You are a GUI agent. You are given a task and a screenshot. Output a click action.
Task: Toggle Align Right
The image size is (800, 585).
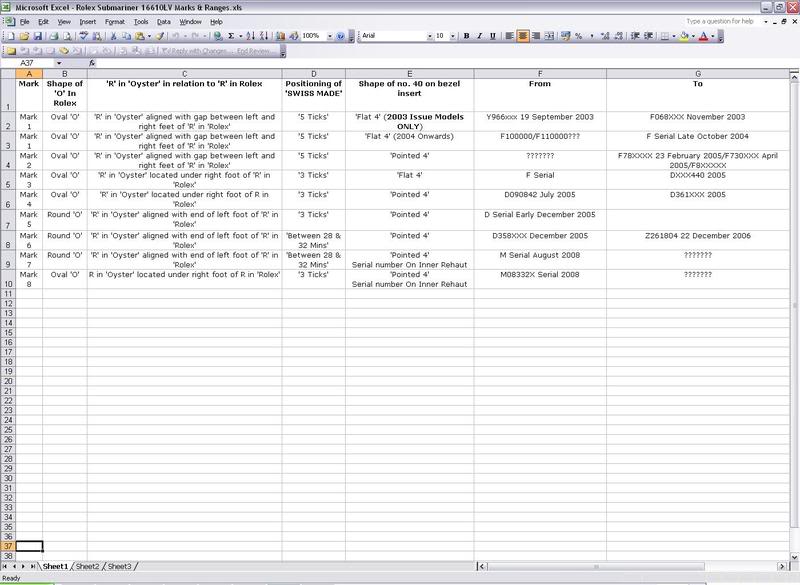click(536, 36)
